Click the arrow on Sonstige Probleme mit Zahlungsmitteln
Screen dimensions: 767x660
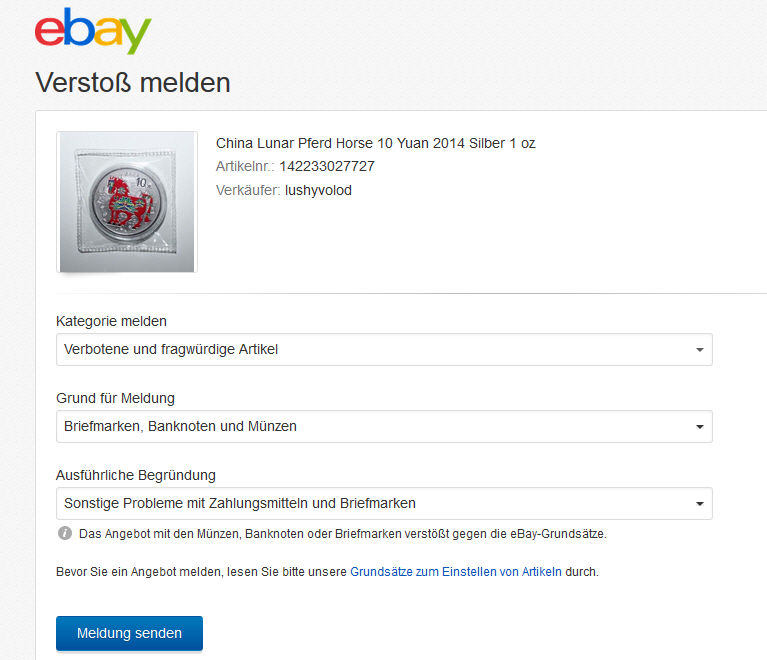[x=699, y=504]
